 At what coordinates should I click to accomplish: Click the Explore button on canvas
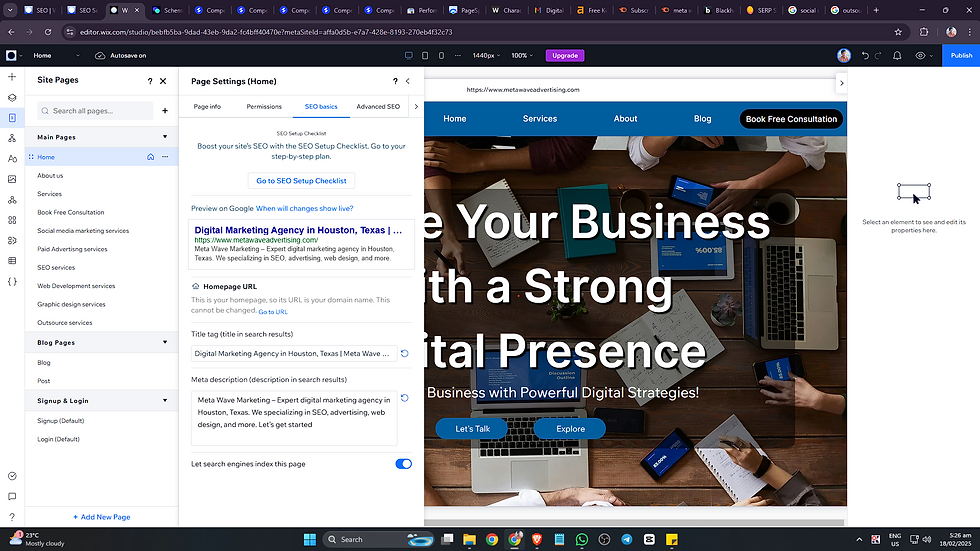click(x=570, y=429)
